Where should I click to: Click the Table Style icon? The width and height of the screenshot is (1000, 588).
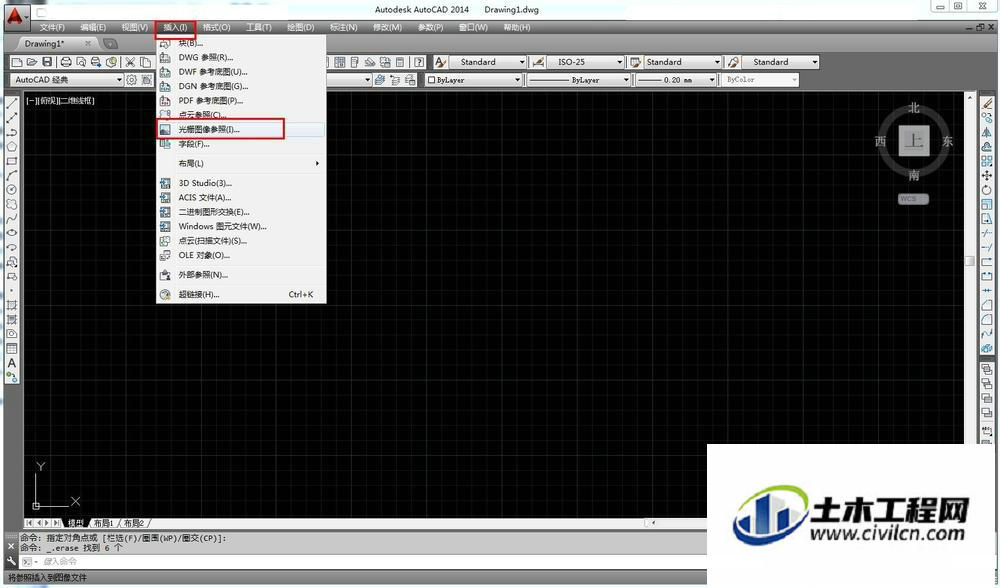click(x=635, y=62)
